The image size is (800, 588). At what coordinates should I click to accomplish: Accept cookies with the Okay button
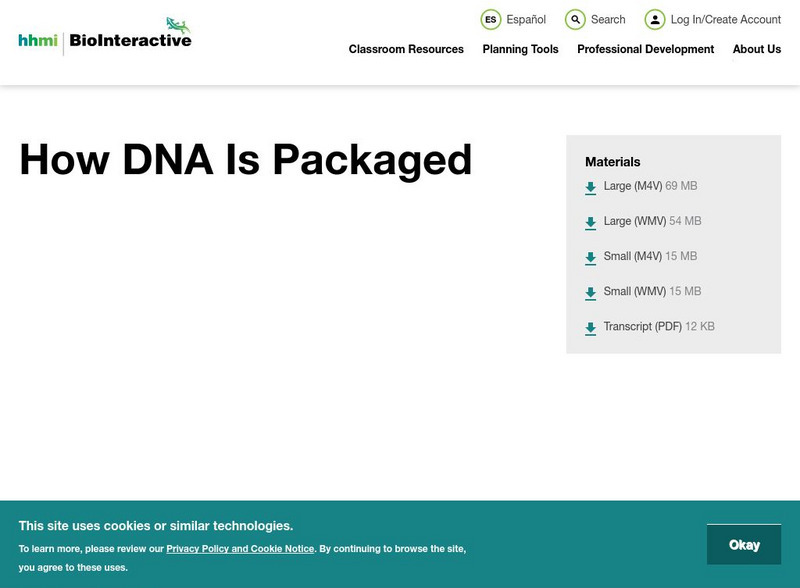(744, 544)
